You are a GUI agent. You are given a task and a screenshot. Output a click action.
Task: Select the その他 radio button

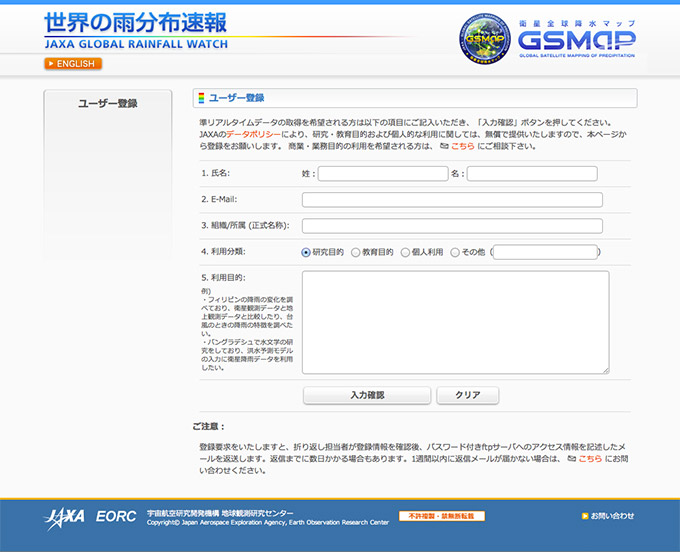(456, 253)
